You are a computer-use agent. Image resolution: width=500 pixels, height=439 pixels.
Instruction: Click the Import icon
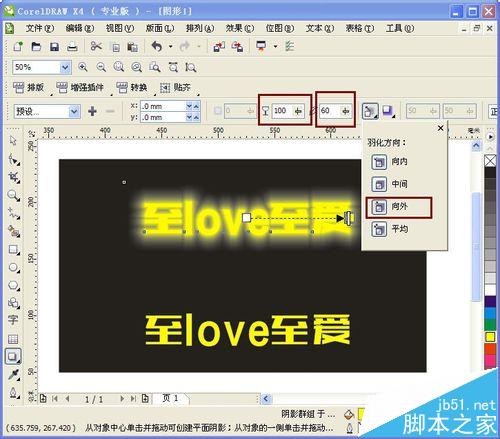coord(219,47)
